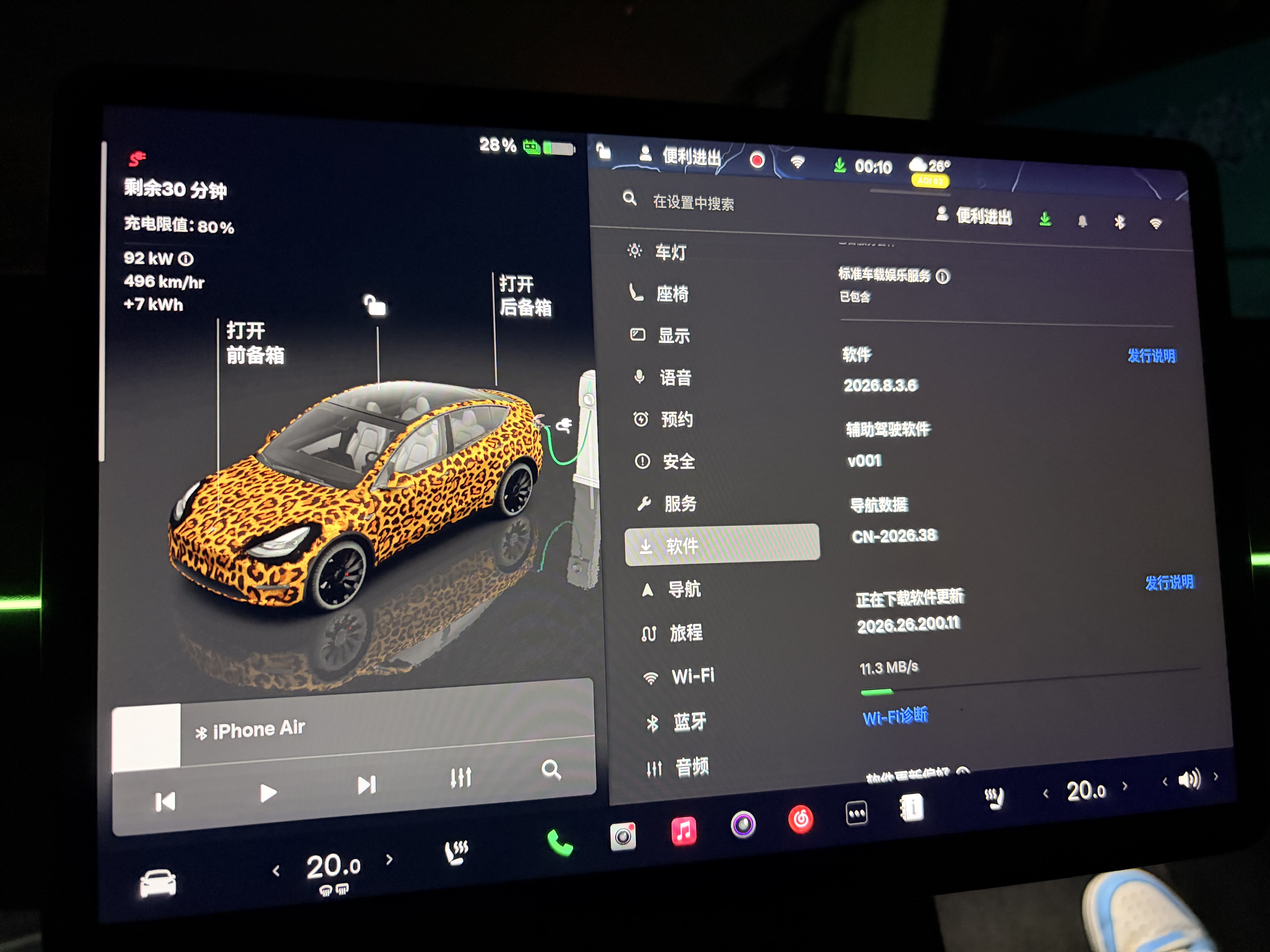Open info icon next to 92 kW
The height and width of the screenshot is (952, 1270).
click(185, 259)
